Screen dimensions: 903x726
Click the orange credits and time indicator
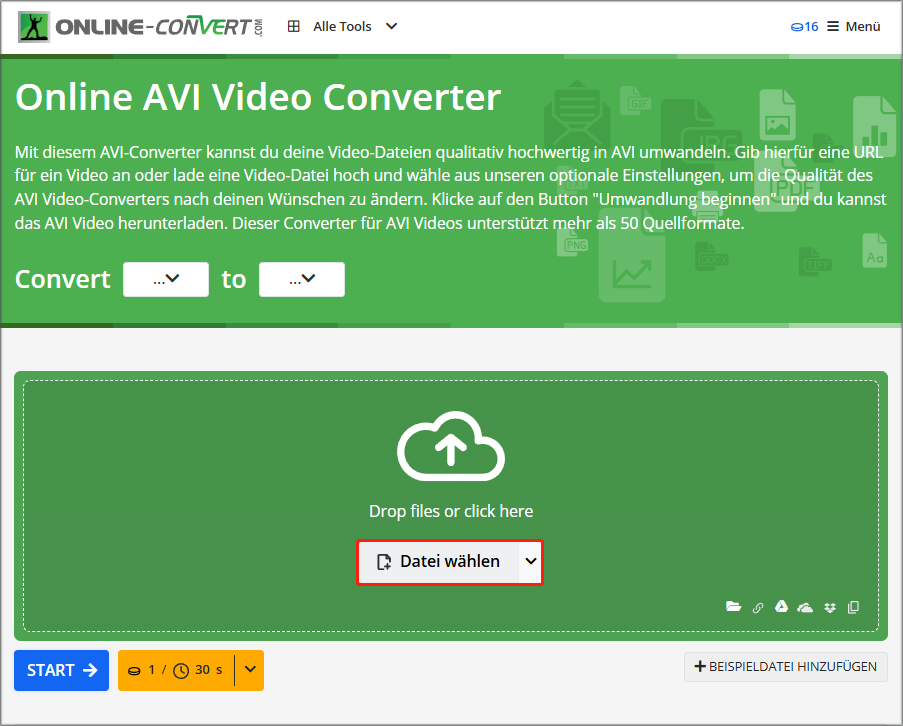pos(176,670)
